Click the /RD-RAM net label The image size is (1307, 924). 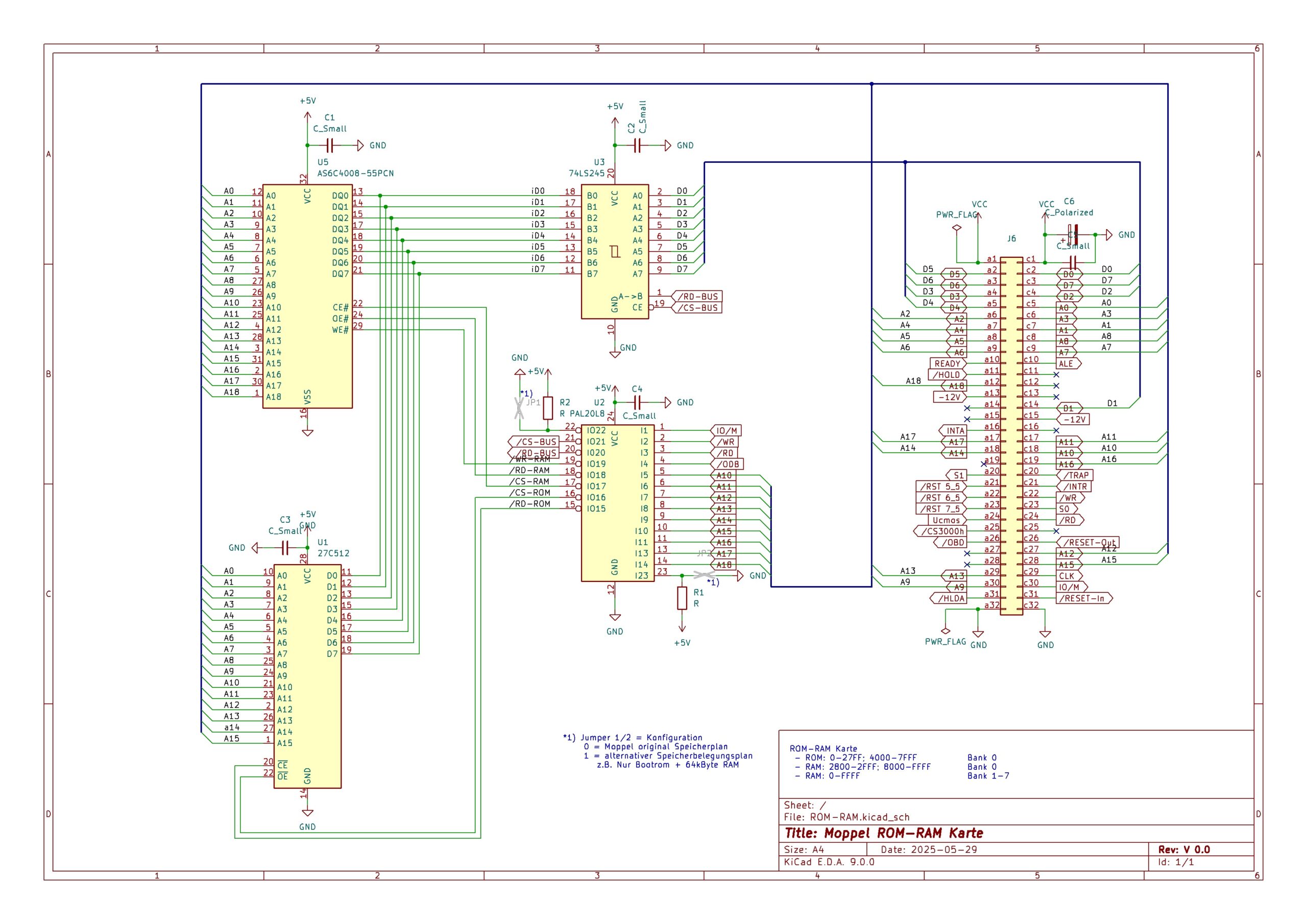click(x=529, y=470)
